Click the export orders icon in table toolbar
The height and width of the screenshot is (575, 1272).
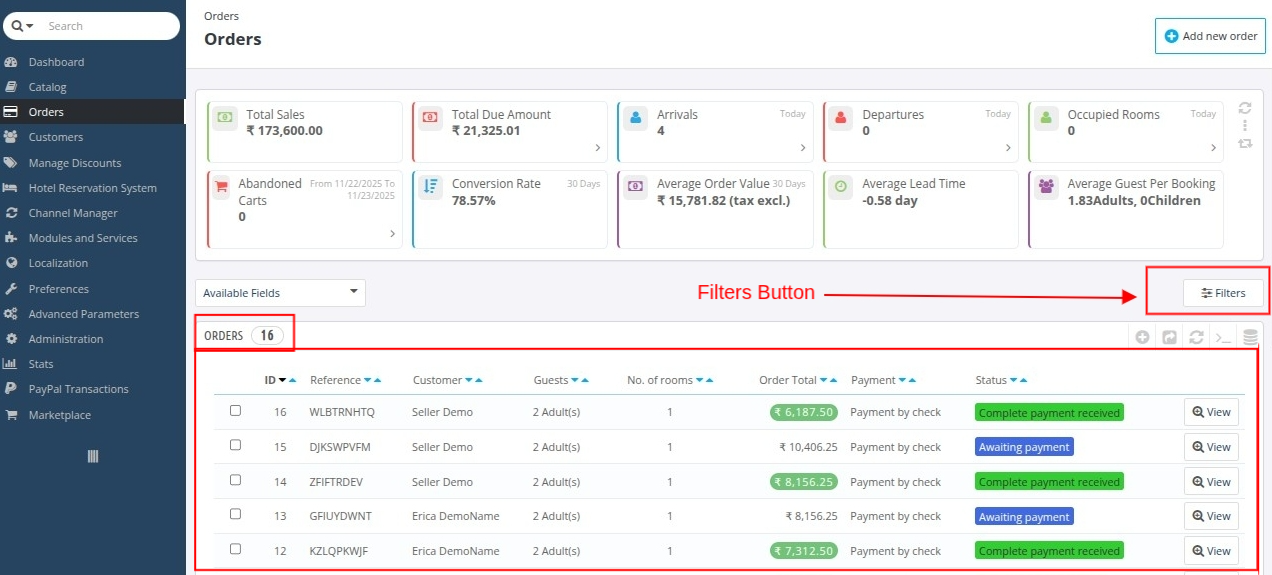point(1169,337)
